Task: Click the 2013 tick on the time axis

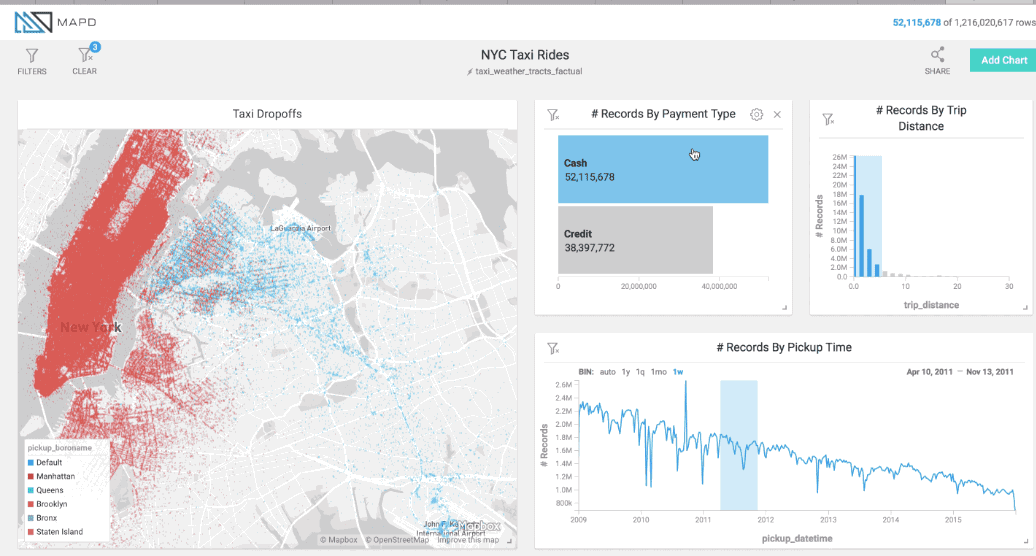Action: coord(828,520)
